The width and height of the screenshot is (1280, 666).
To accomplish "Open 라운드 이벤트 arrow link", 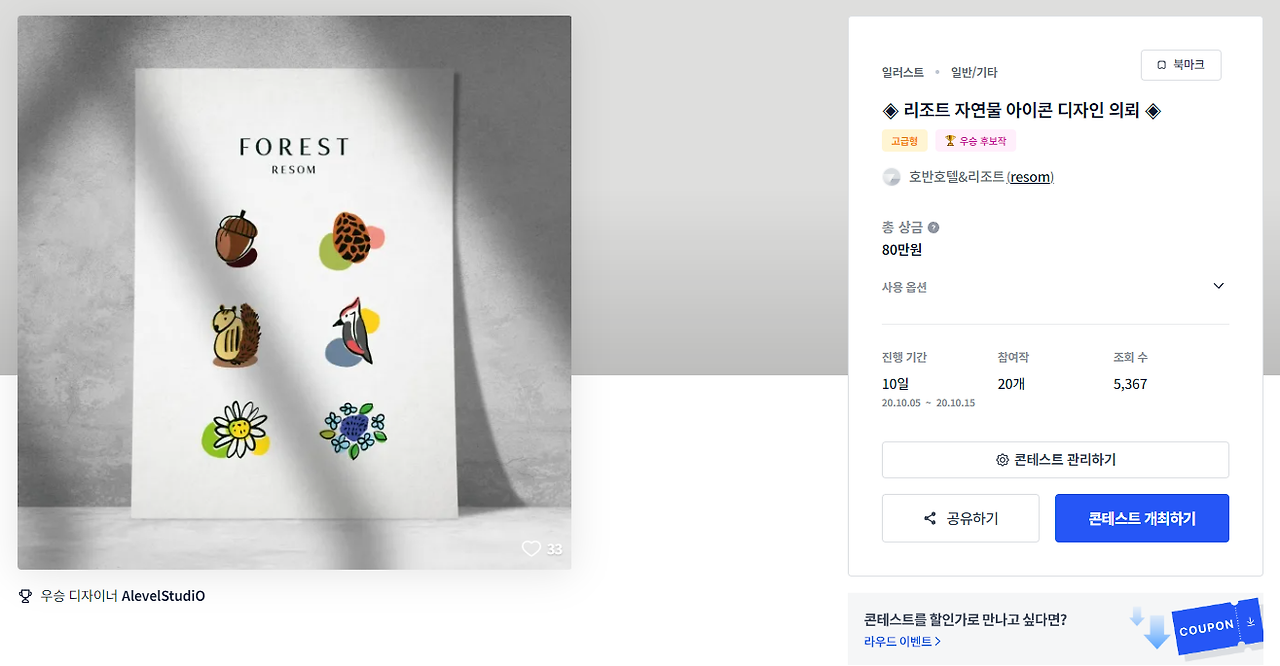I will (x=902, y=641).
